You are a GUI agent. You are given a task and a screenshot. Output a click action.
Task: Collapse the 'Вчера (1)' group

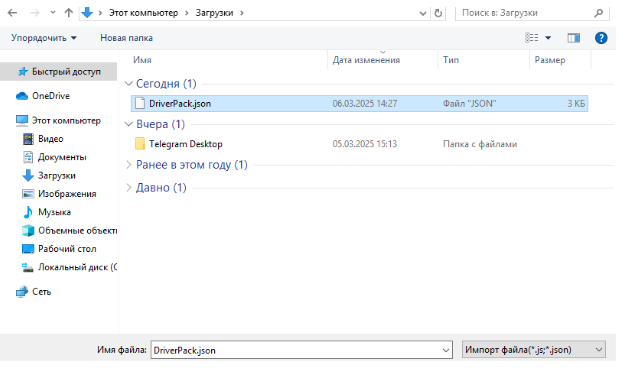click(x=128, y=124)
